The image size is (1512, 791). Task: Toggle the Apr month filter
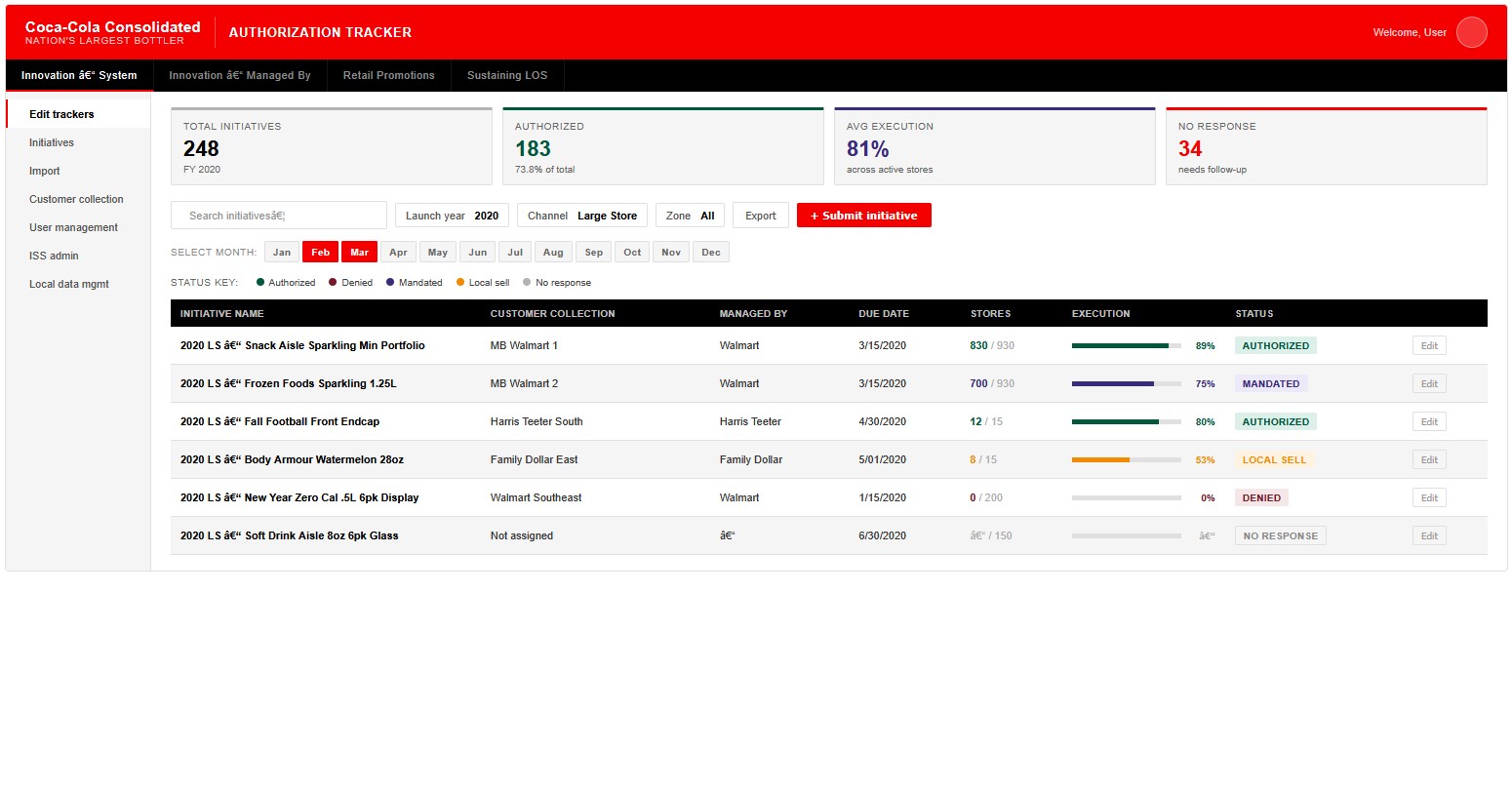coord(398,253)
